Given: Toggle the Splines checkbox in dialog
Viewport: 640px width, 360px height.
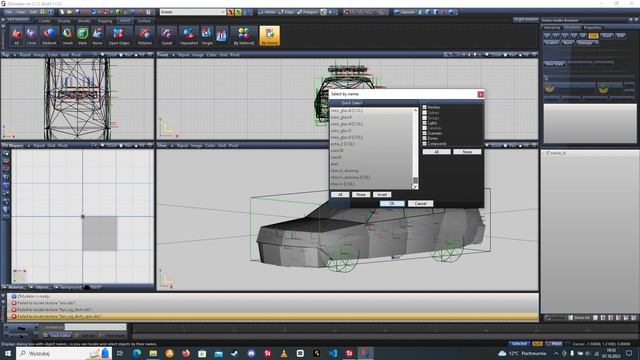Looking at the screenshot, I should [x=424, y=112].
